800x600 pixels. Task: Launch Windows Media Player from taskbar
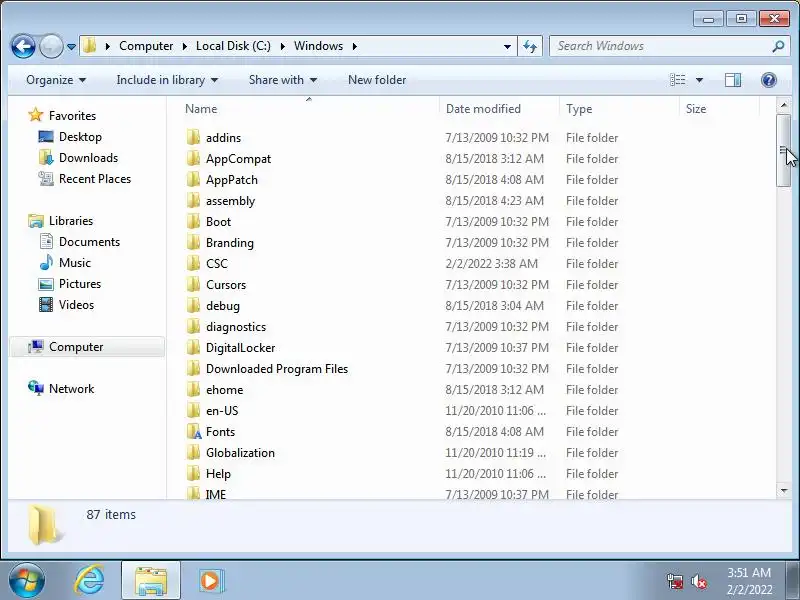pyautogui.click(x=210, y=581)
